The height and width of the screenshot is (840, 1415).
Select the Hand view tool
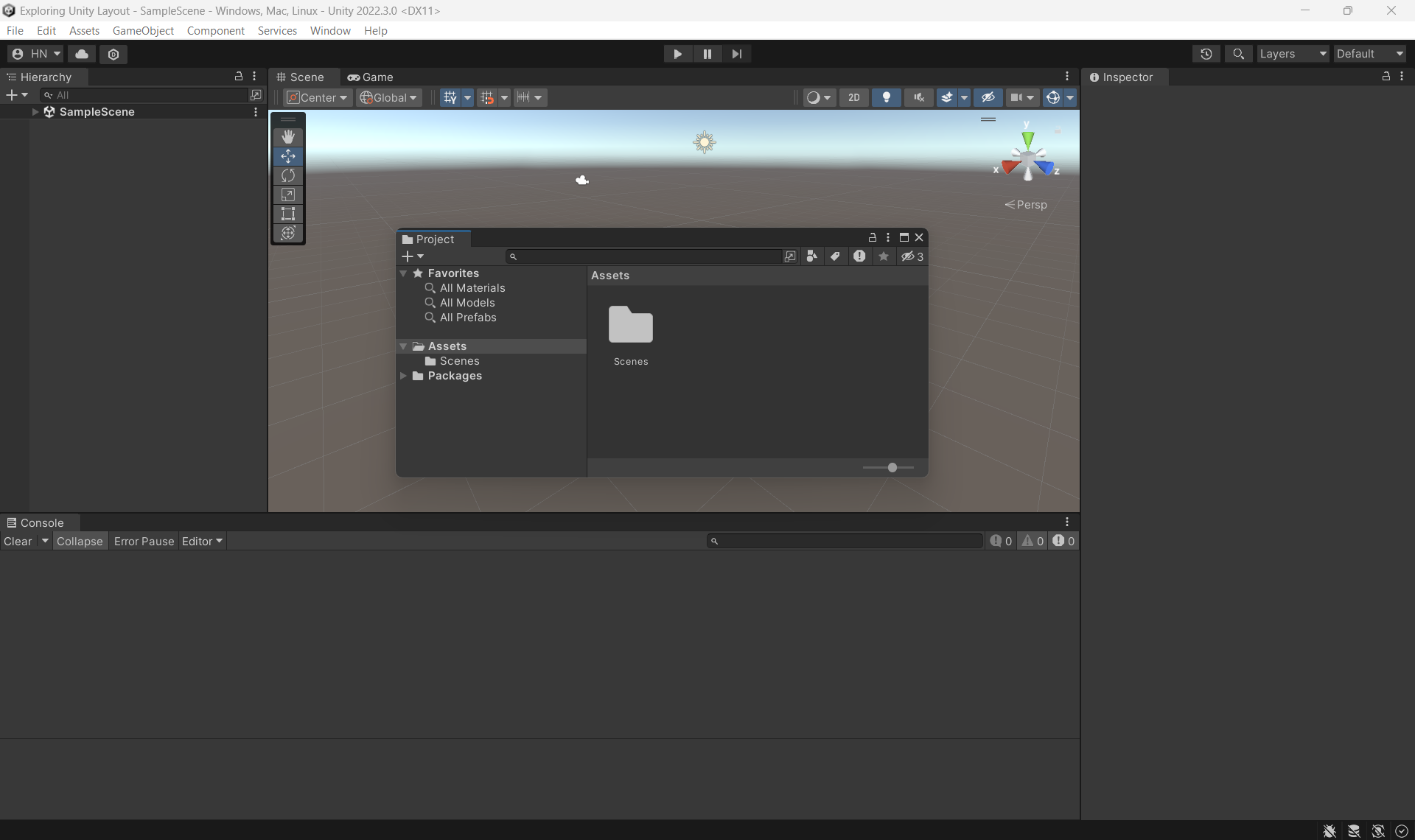coord(288,137)
